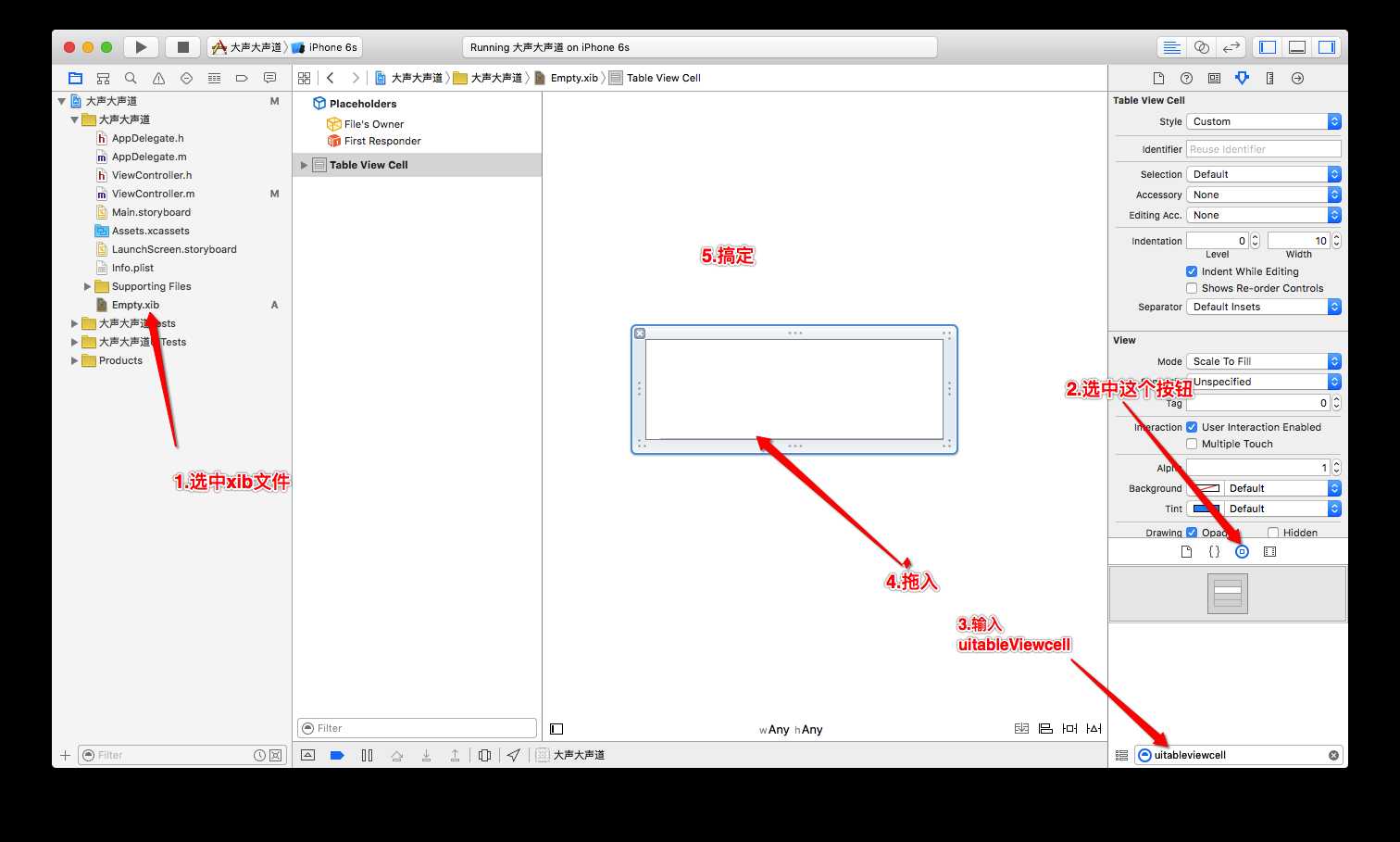
Task: Open the Issue navigator
Action: click(158, 79)
